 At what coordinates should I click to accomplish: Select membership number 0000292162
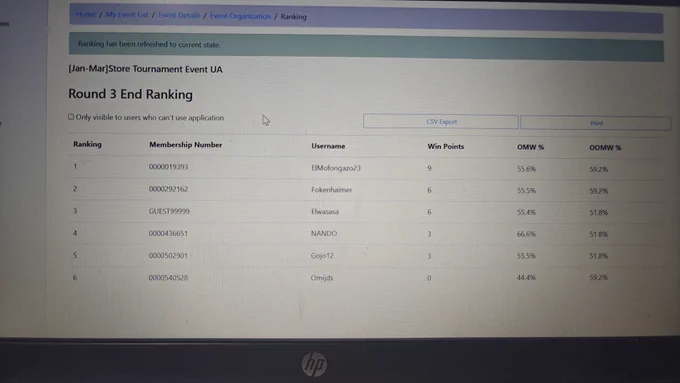168,189
